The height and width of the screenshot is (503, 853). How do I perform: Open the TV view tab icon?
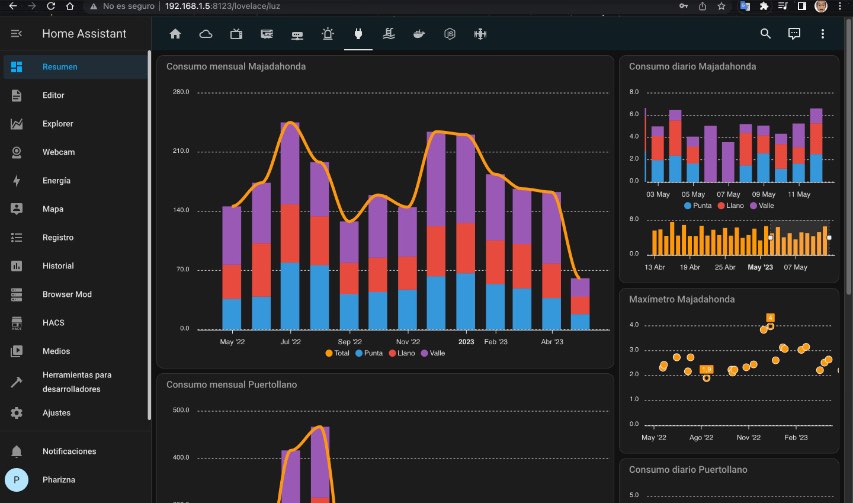[236, 34]
